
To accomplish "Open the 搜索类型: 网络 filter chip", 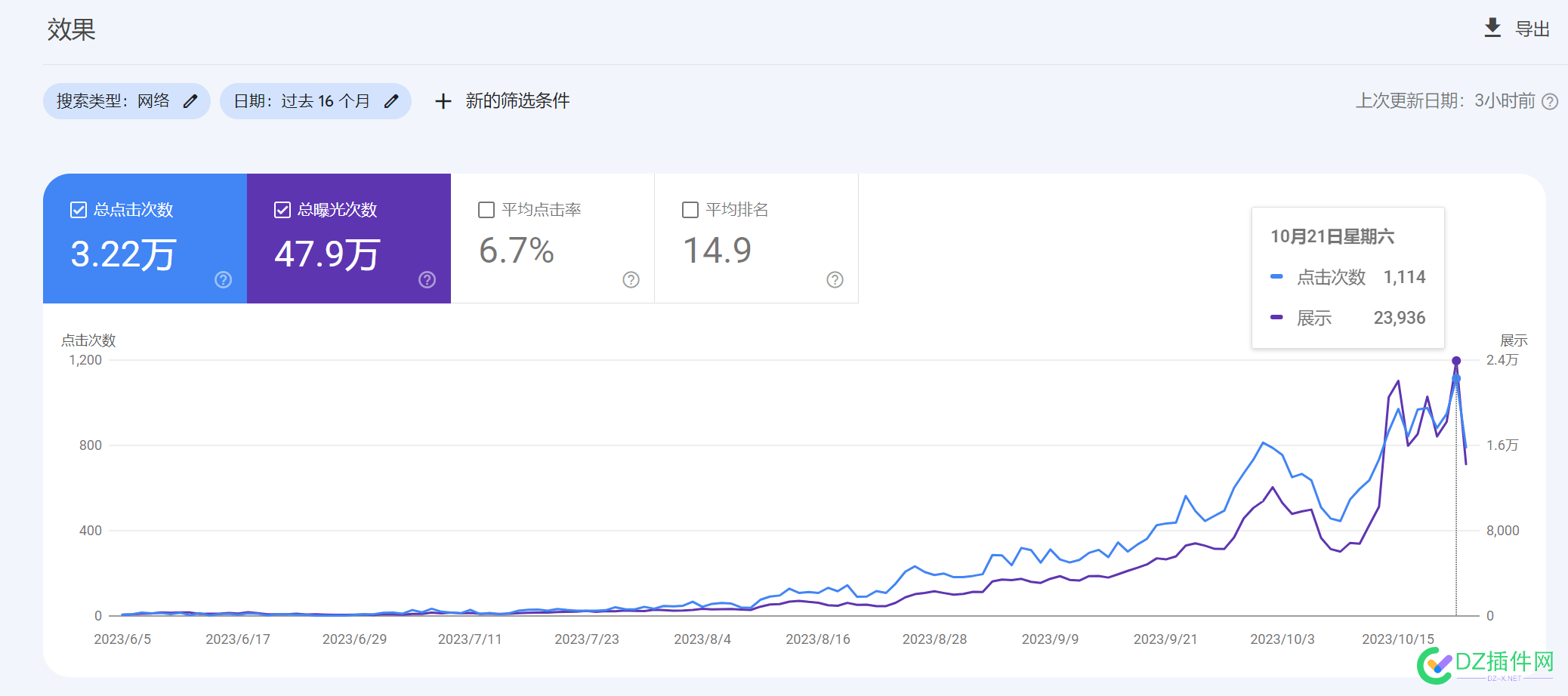I will point(127,101).
